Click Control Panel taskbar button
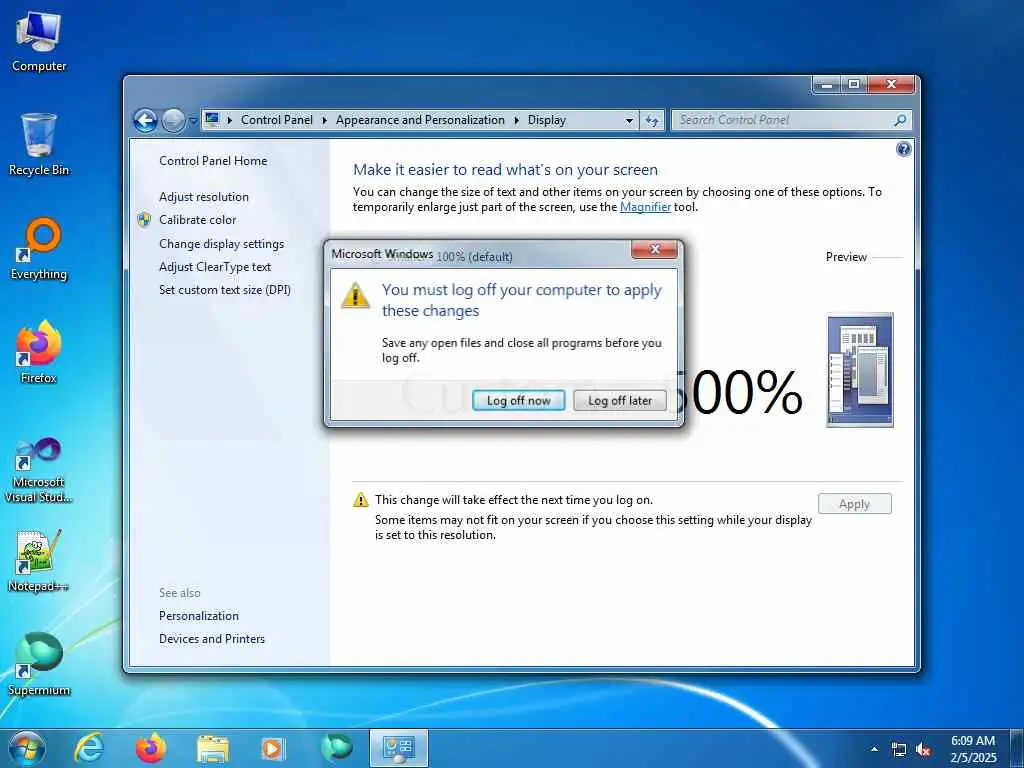 398,748
